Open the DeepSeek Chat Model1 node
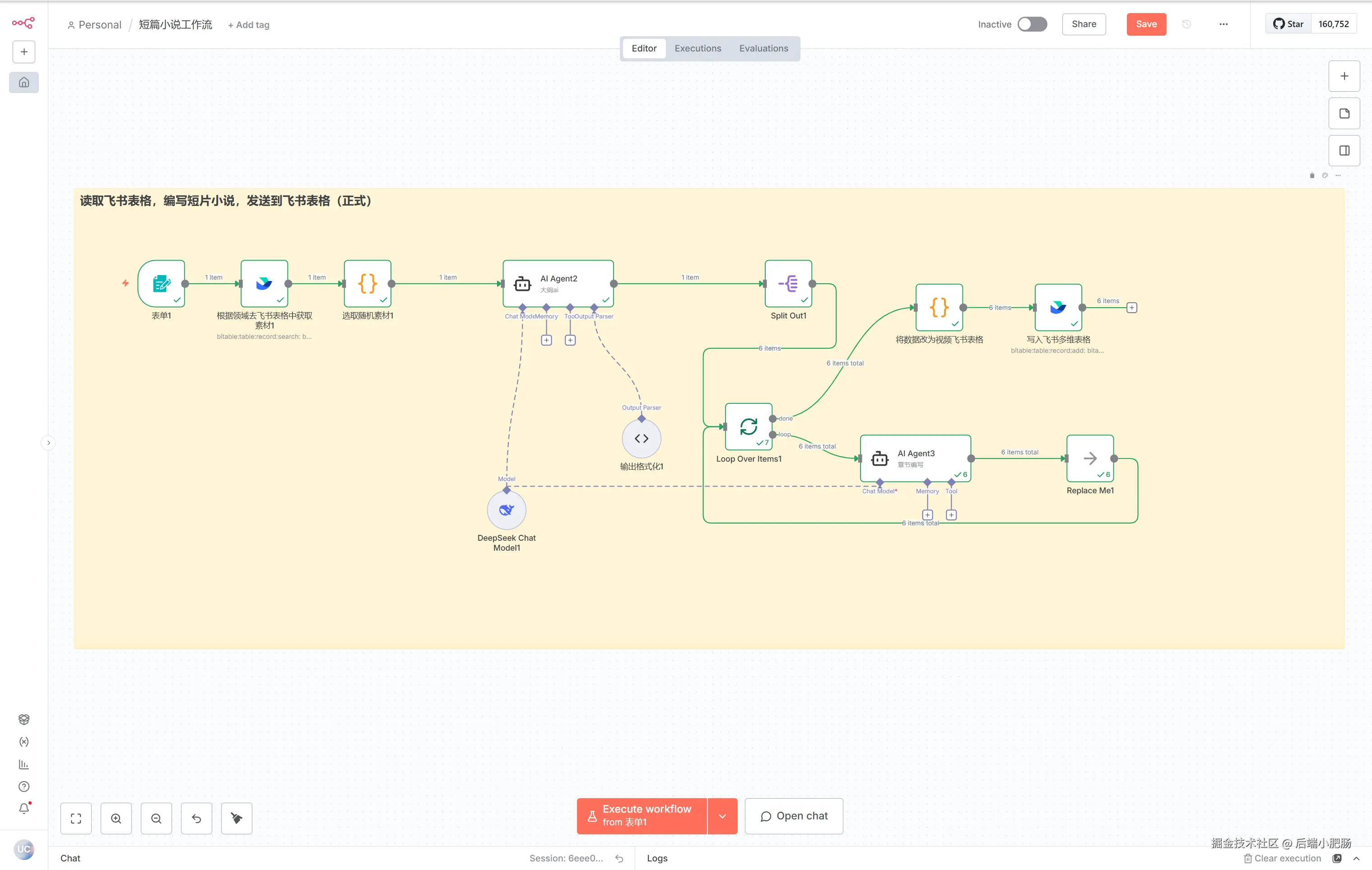 tap(506, 510)
